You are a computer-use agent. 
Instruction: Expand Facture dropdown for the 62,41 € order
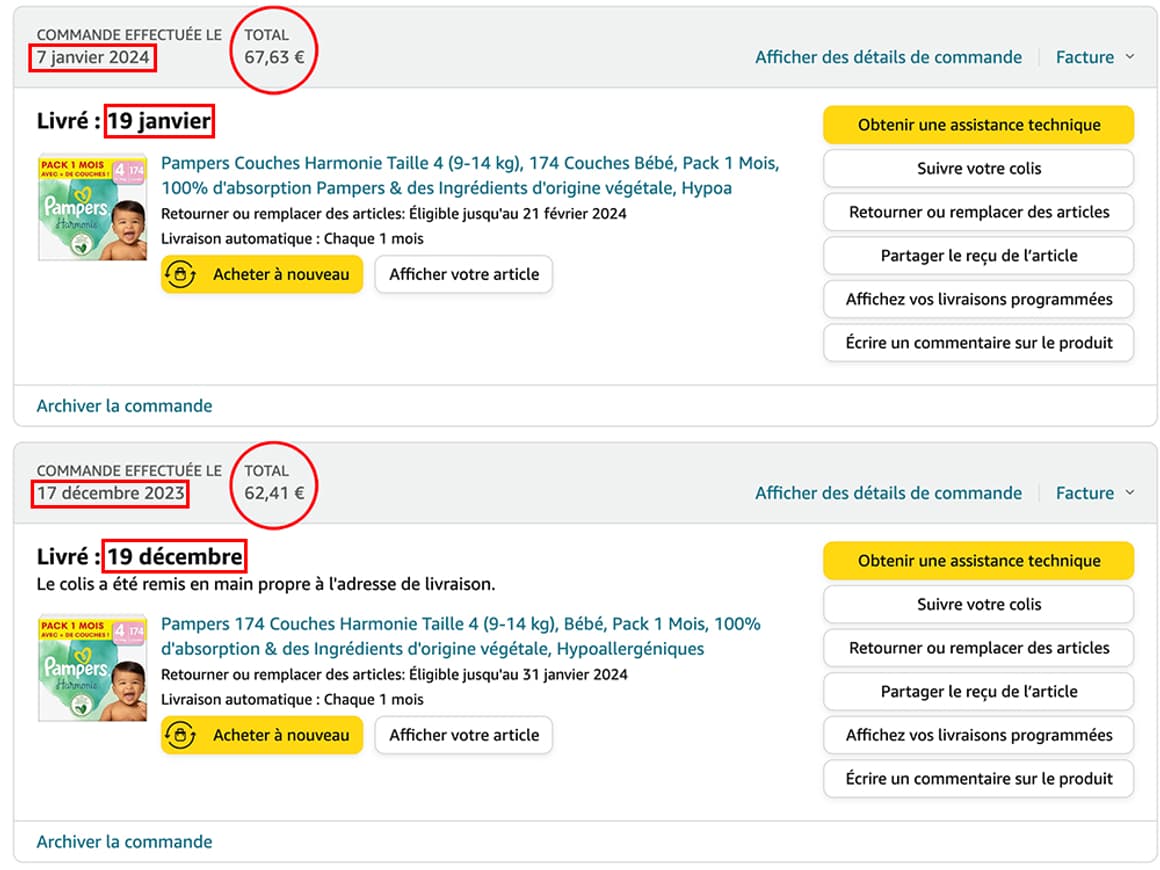point(1095,493)
